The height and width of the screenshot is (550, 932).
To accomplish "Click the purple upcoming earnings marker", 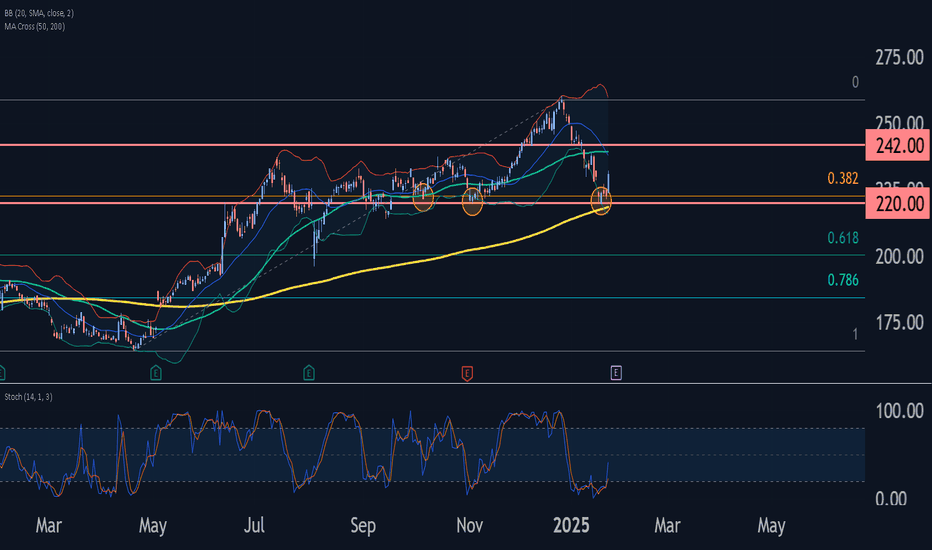I will pos(616,373).
